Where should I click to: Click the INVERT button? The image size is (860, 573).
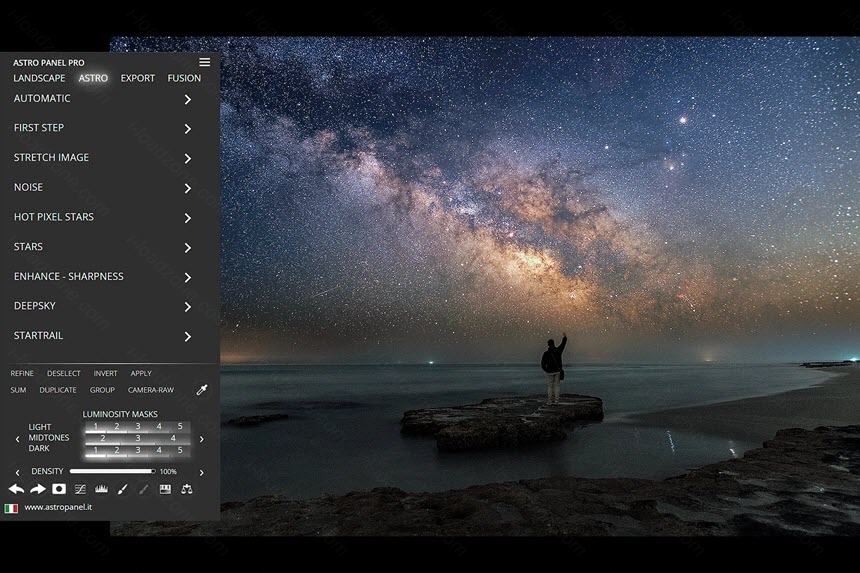click(x=105, y=373)
